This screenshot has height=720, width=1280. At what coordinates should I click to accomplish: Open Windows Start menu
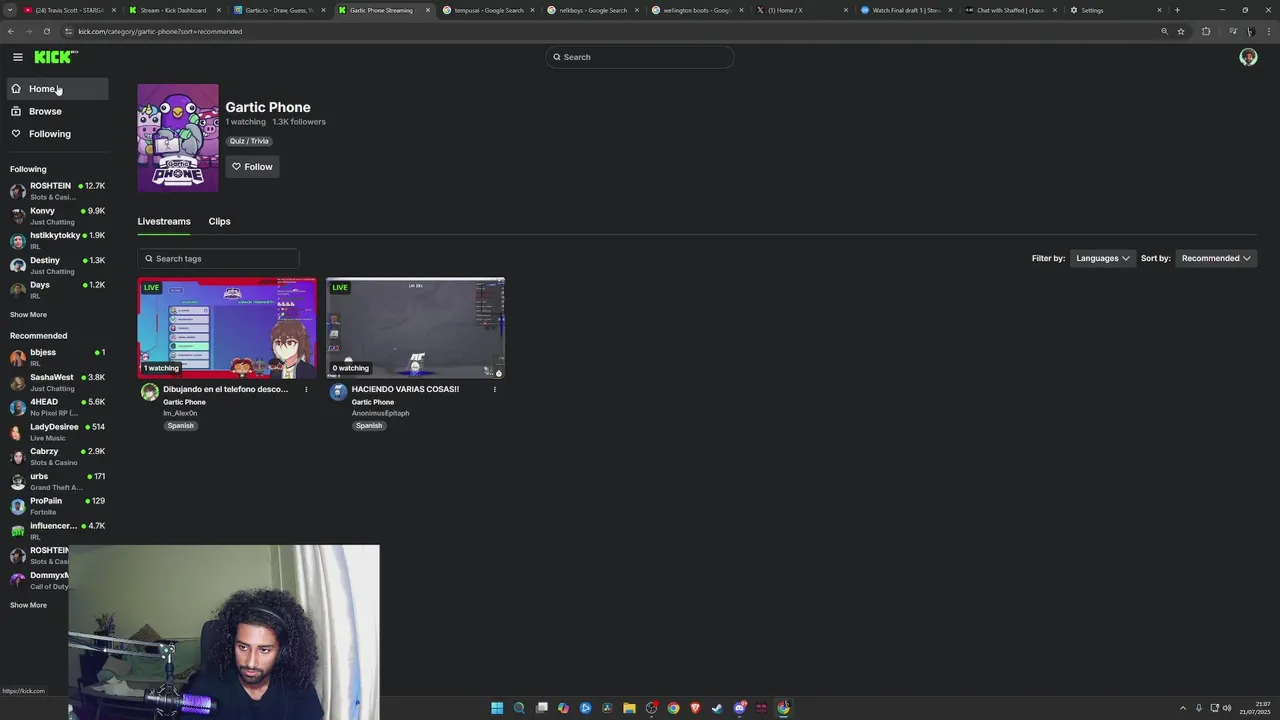pyautogui.click(x=497, y=708)
